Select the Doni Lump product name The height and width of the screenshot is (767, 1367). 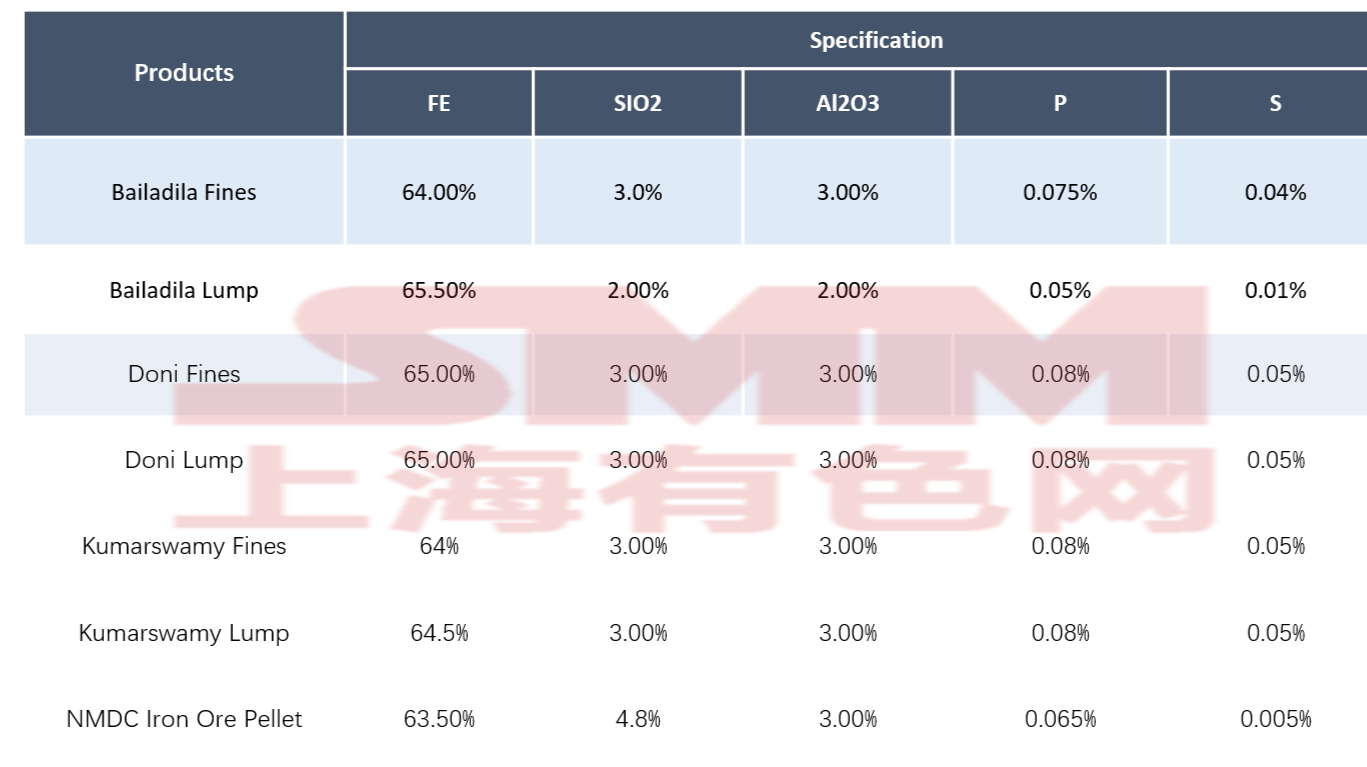pos(184,460)
